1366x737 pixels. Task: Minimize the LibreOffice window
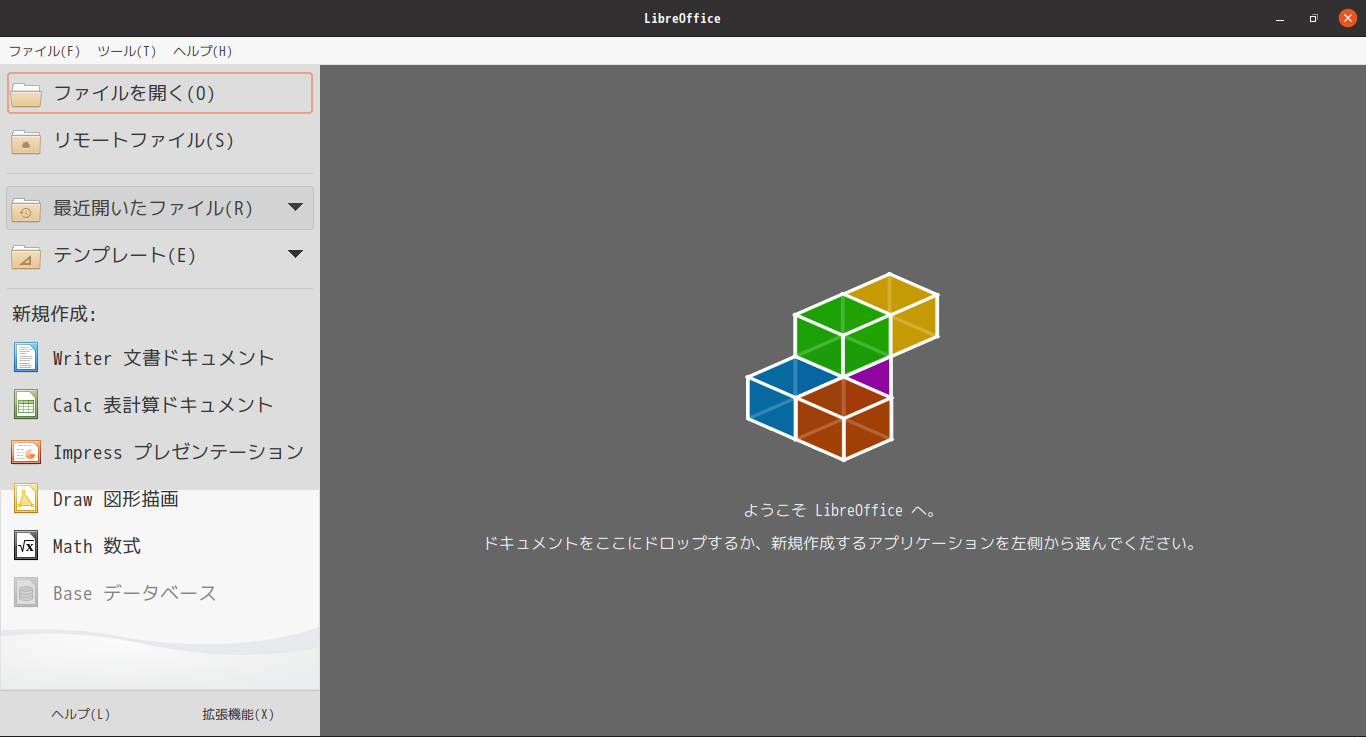1280,18
